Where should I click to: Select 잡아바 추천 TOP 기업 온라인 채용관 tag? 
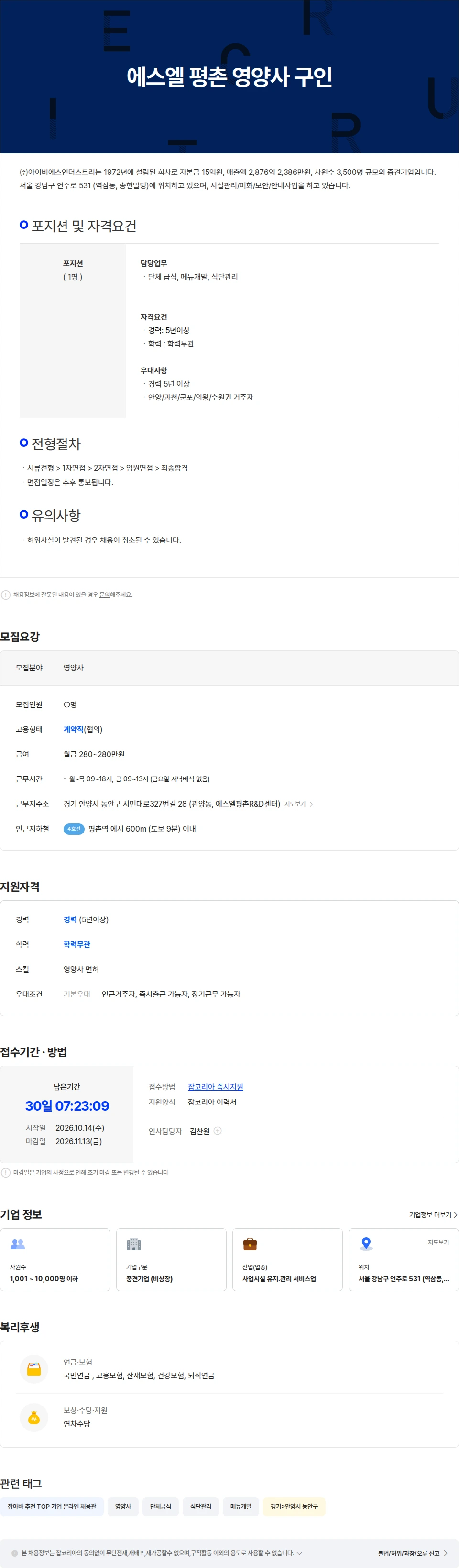tap(52, 1506)
